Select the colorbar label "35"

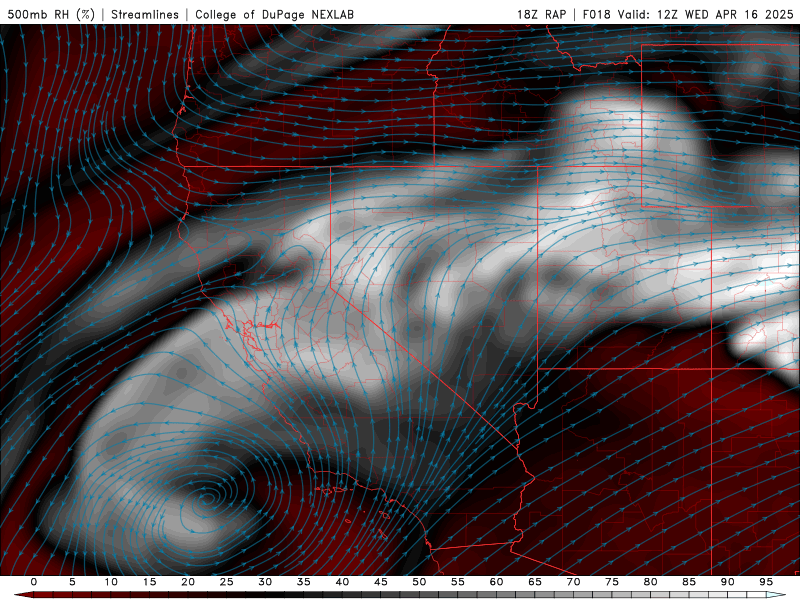click(x=304, y=582)
